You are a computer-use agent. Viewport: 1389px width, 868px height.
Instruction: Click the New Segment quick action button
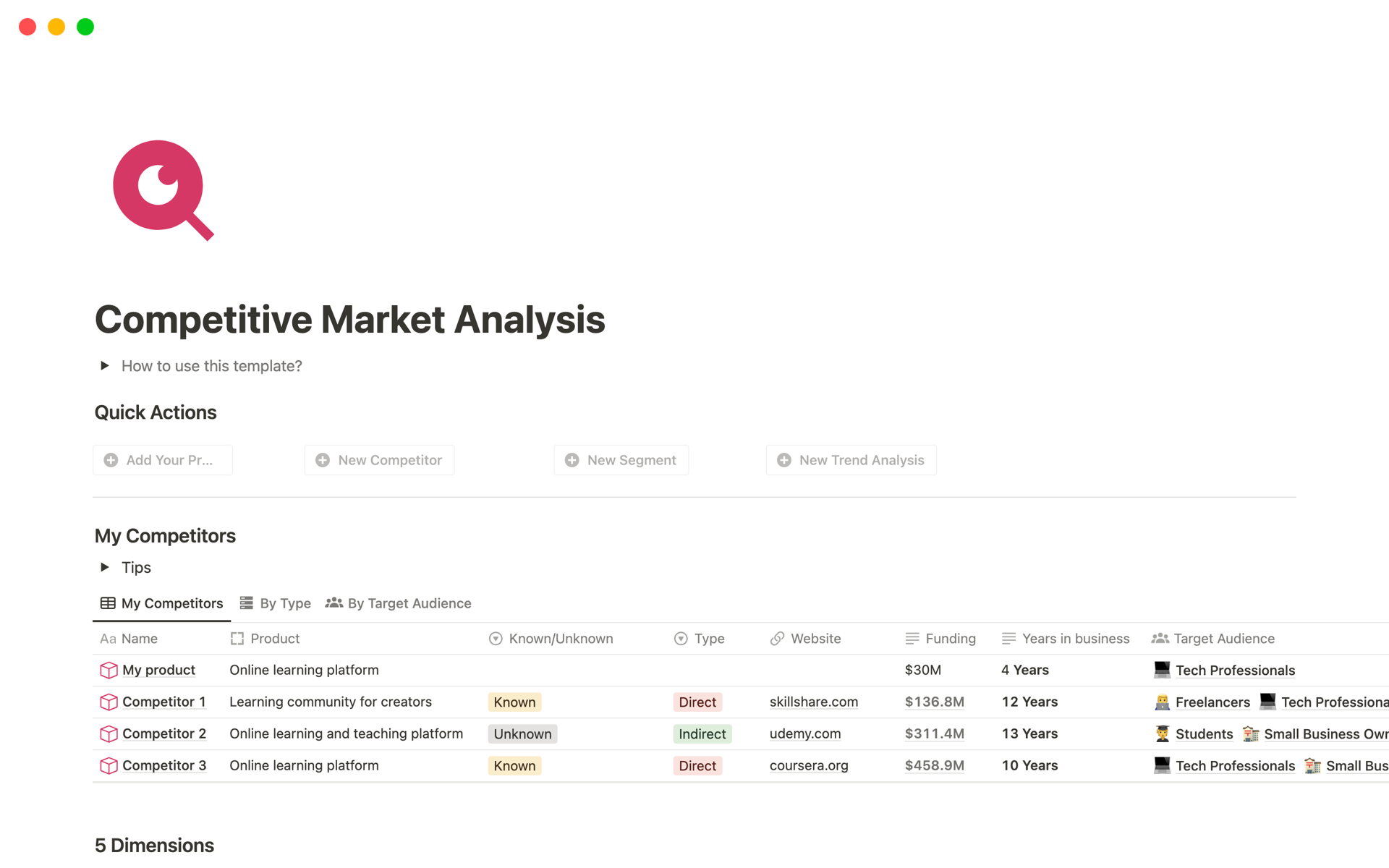621,459
